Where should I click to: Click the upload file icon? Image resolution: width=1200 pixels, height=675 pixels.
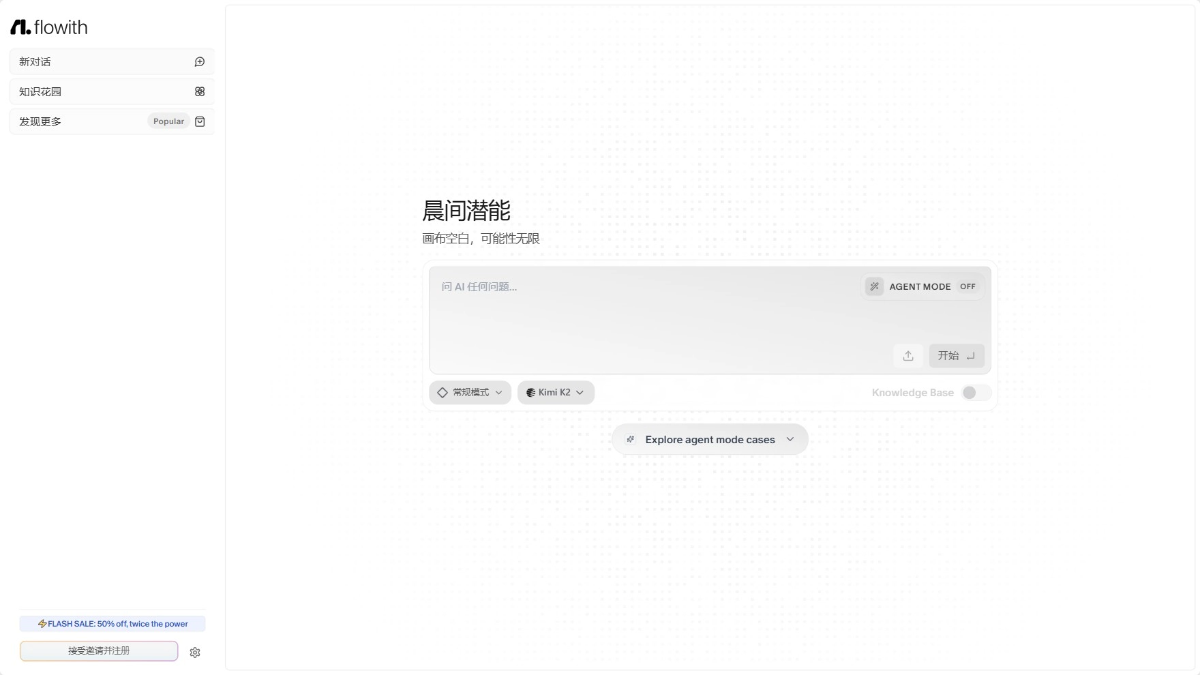click(908, 356)
